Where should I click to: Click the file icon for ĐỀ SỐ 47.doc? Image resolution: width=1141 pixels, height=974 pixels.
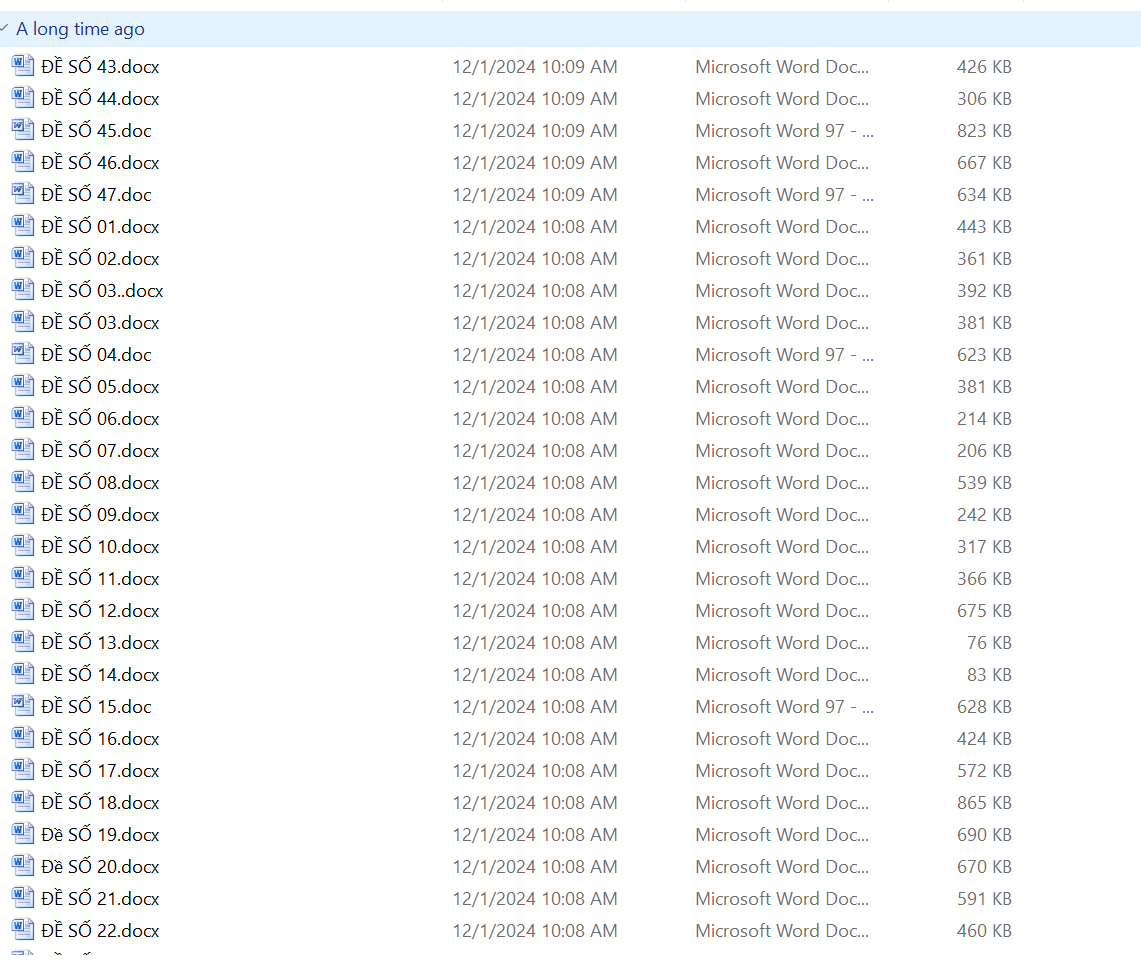click(23, 194)
